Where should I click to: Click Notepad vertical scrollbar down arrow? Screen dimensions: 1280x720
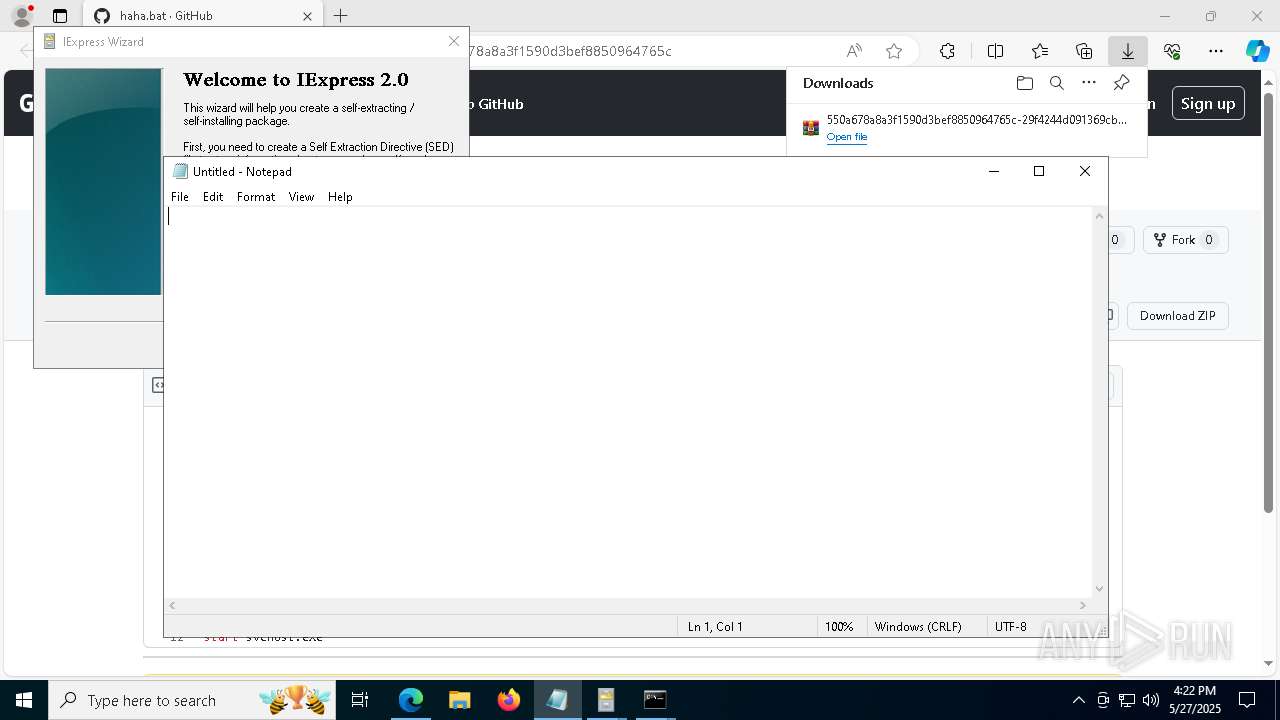click(x=1099, y=589)
